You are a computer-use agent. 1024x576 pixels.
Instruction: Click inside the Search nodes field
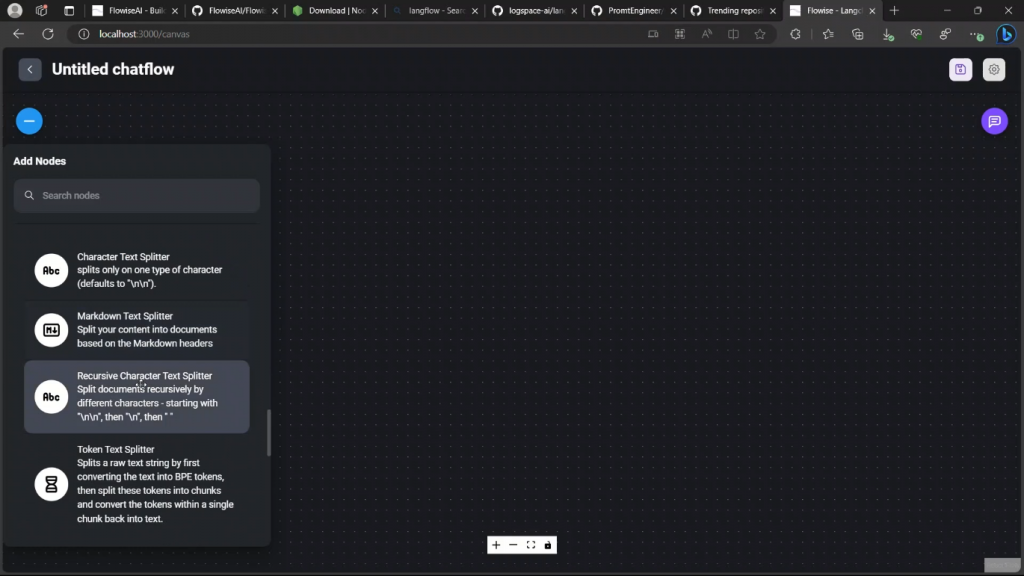coord(136,195)
